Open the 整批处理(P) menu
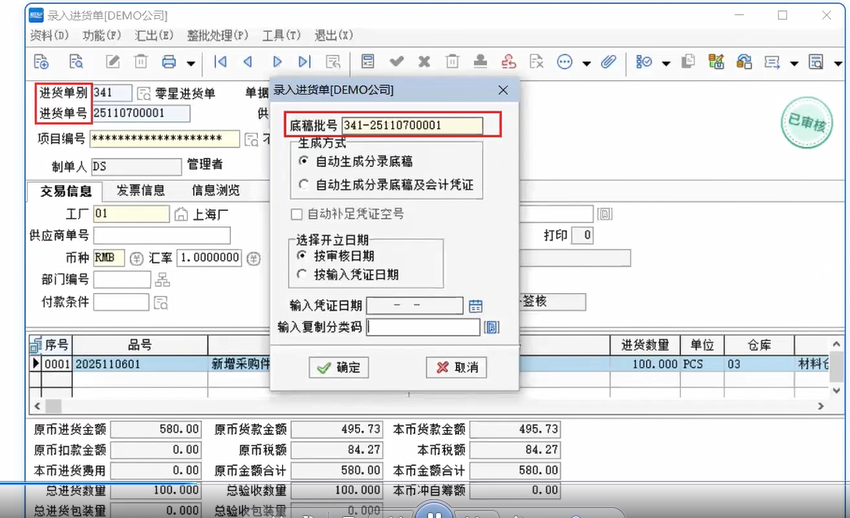This screenshot has width=850, height=518. (217, 35)
